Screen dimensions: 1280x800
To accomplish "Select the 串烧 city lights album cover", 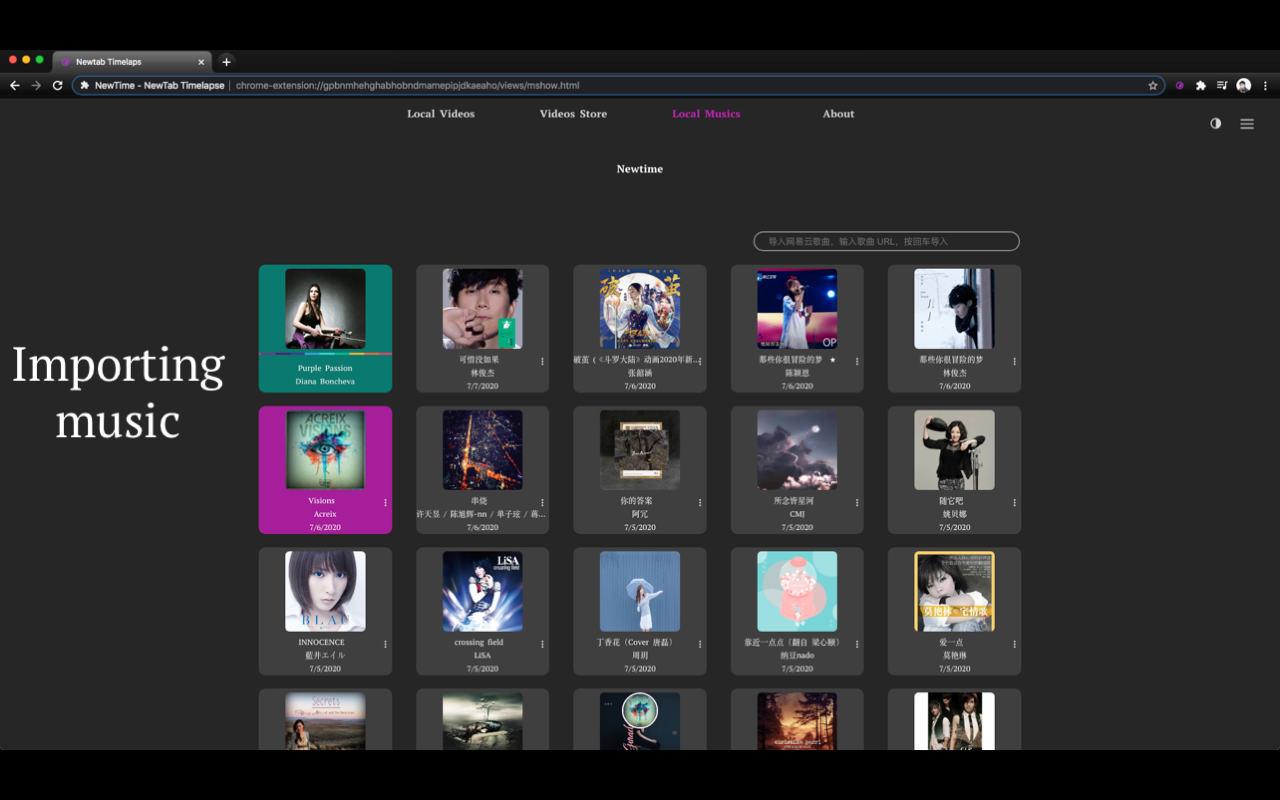I will 483,450.
